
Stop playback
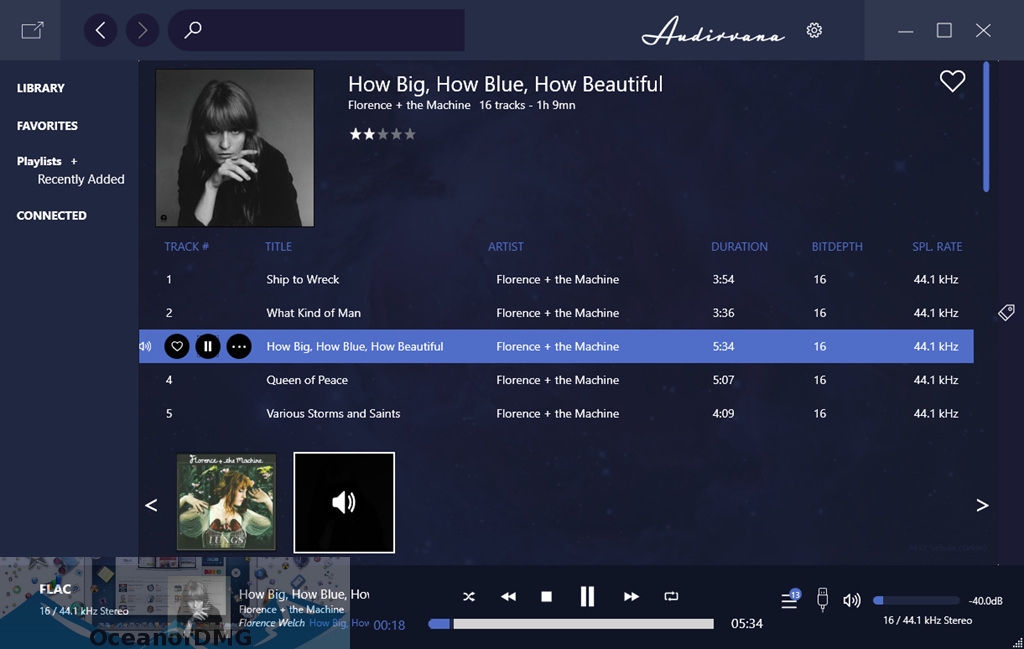point(547,597)
